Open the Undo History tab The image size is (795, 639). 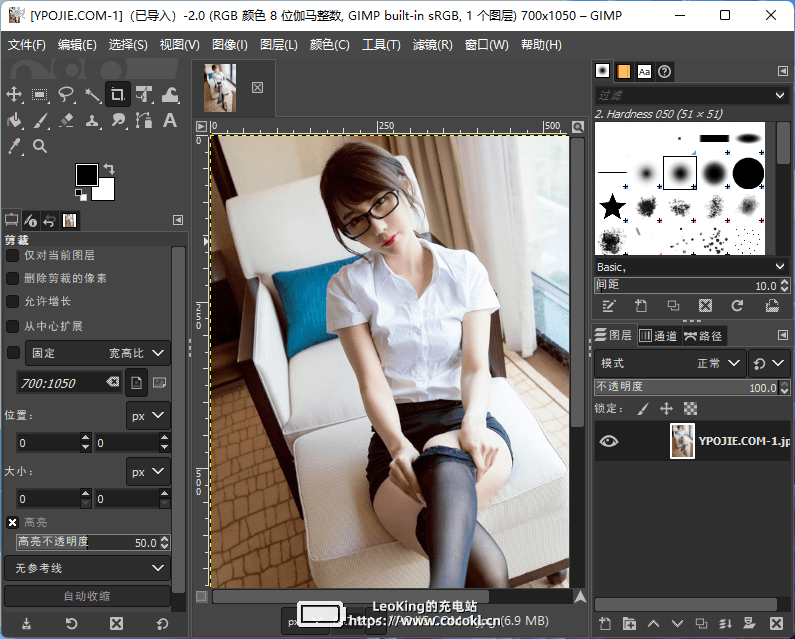(x=50, y=221)
